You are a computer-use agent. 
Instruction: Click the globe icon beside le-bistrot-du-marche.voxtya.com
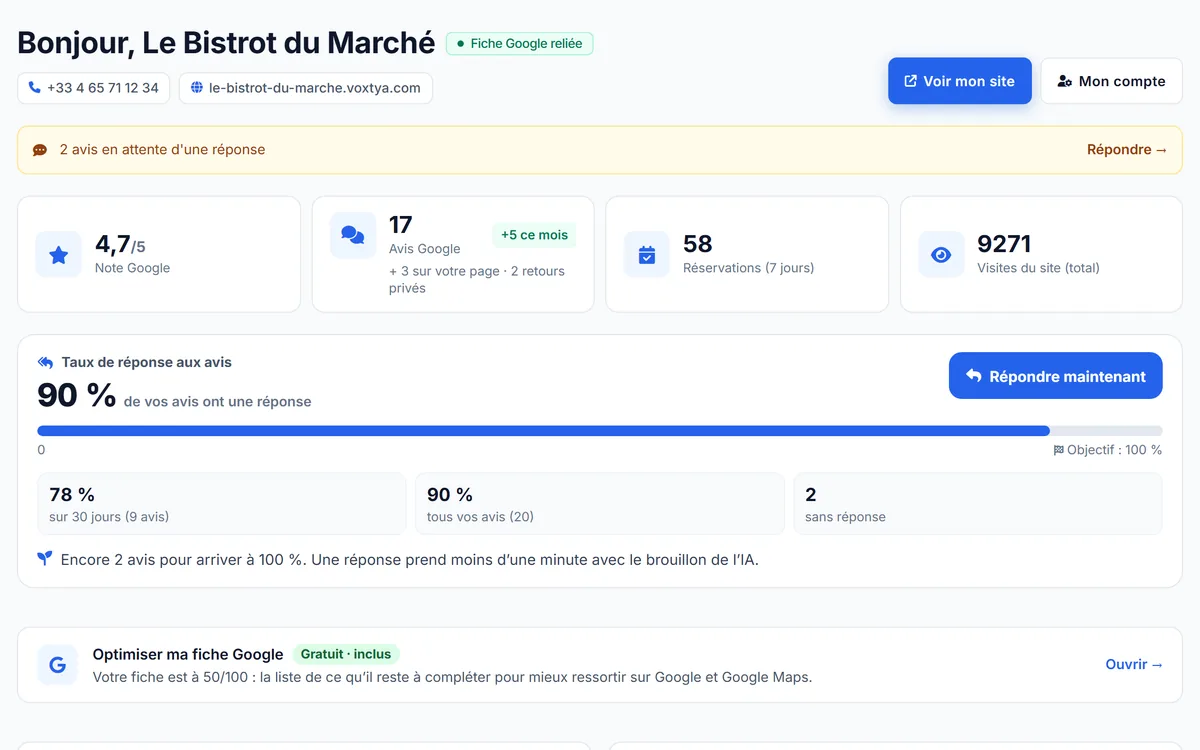(197, 88)
